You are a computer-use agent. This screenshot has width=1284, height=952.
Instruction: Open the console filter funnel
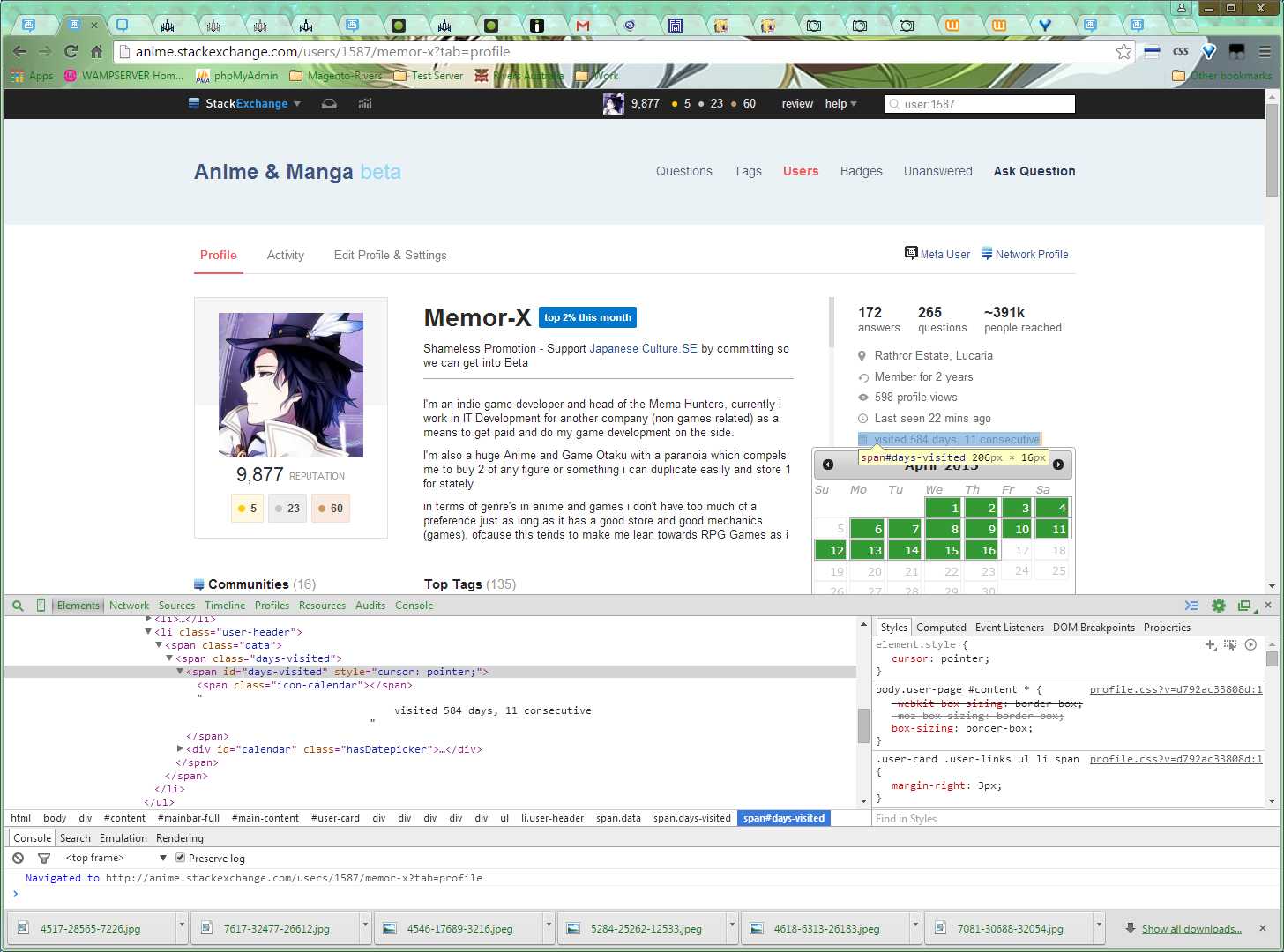[x=44, y=858]
